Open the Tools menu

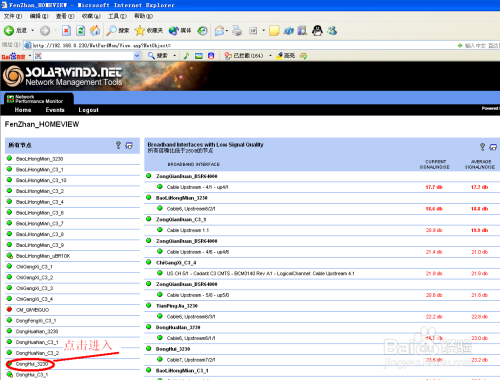point(117,16)
